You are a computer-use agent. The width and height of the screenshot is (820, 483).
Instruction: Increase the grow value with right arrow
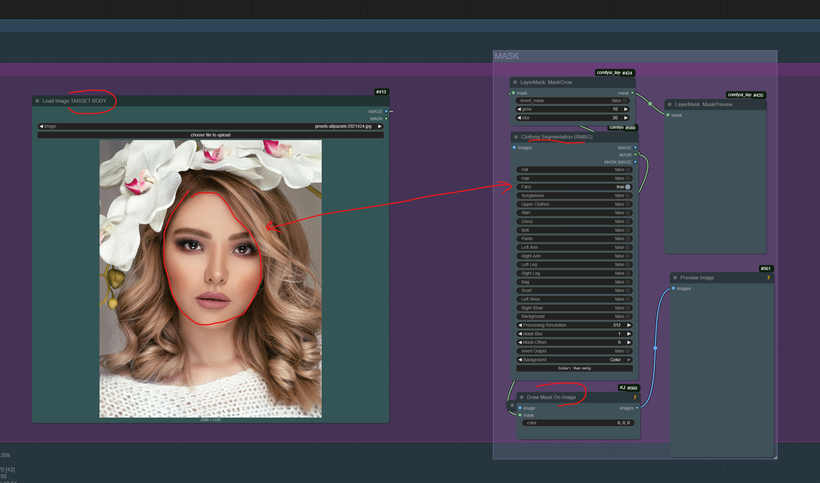pos(627,109)
